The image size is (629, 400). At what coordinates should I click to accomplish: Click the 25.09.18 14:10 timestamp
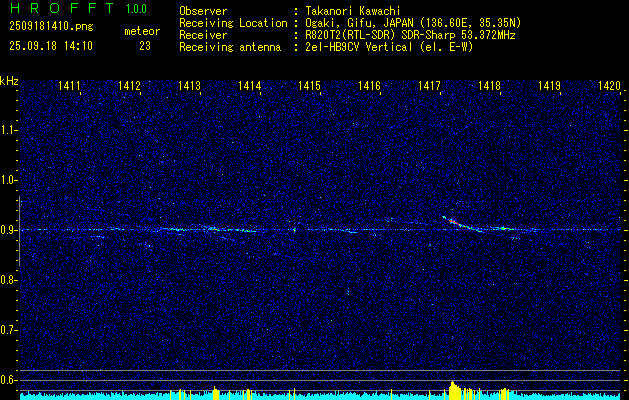(x=50, y=46)
